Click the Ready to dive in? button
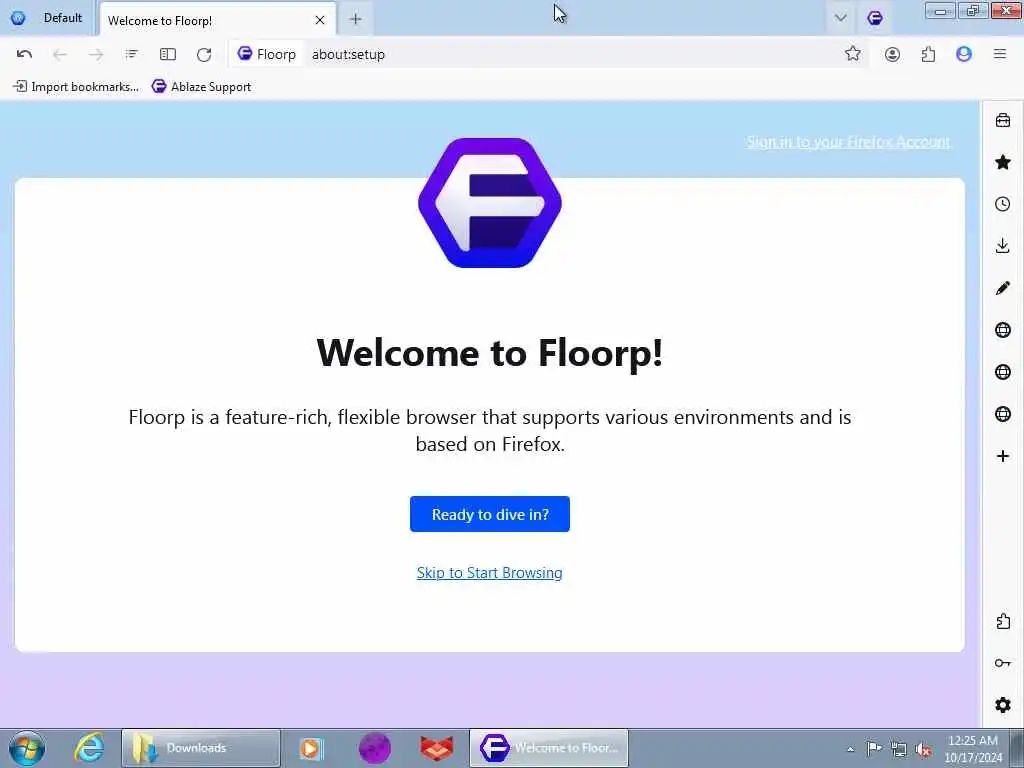This screenshot has height=768, width=1024. coord(490,514)
